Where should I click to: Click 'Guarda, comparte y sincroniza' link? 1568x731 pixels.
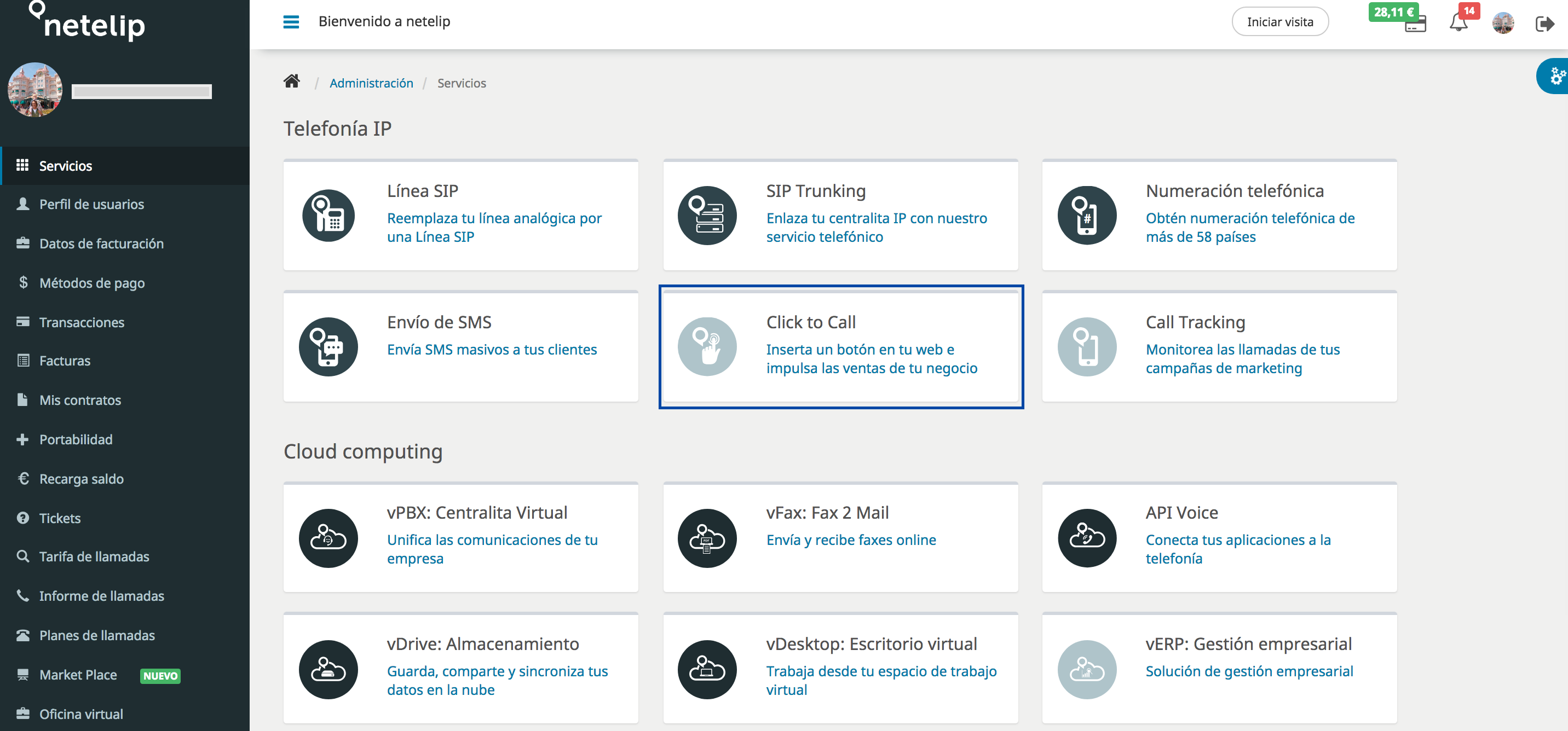pos(497,681)
